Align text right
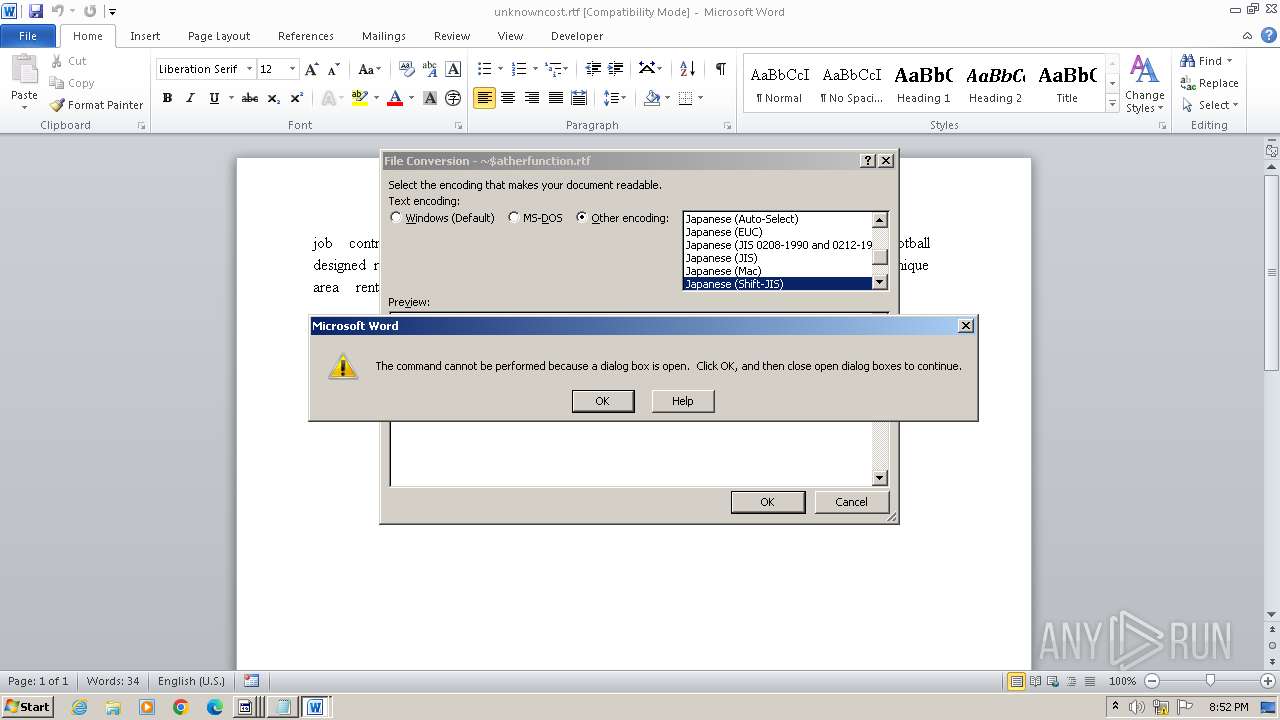The image size is (1280, 720). pos(532,98)
